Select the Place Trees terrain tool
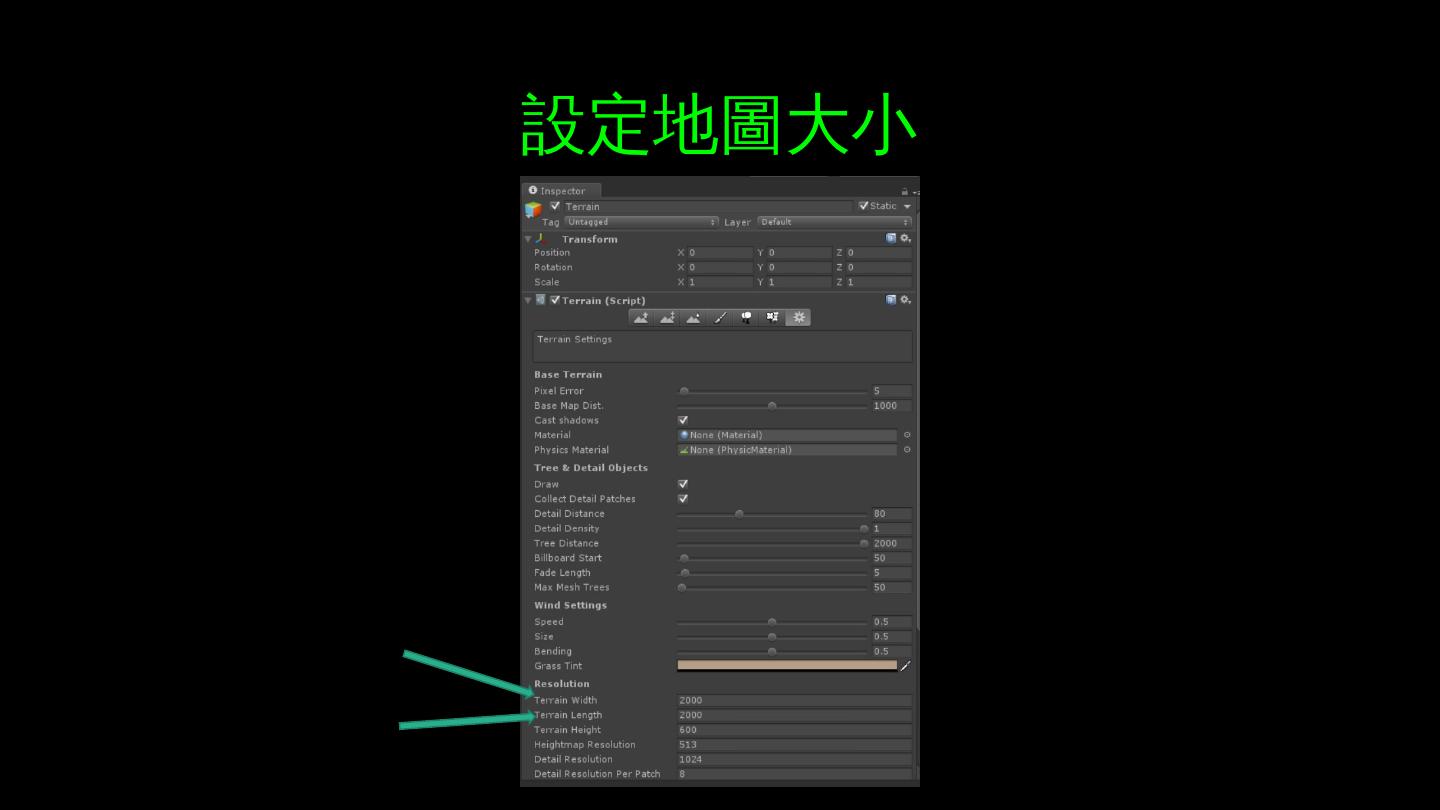Viewport: 1440px width, 810px height. coord(746,318)
